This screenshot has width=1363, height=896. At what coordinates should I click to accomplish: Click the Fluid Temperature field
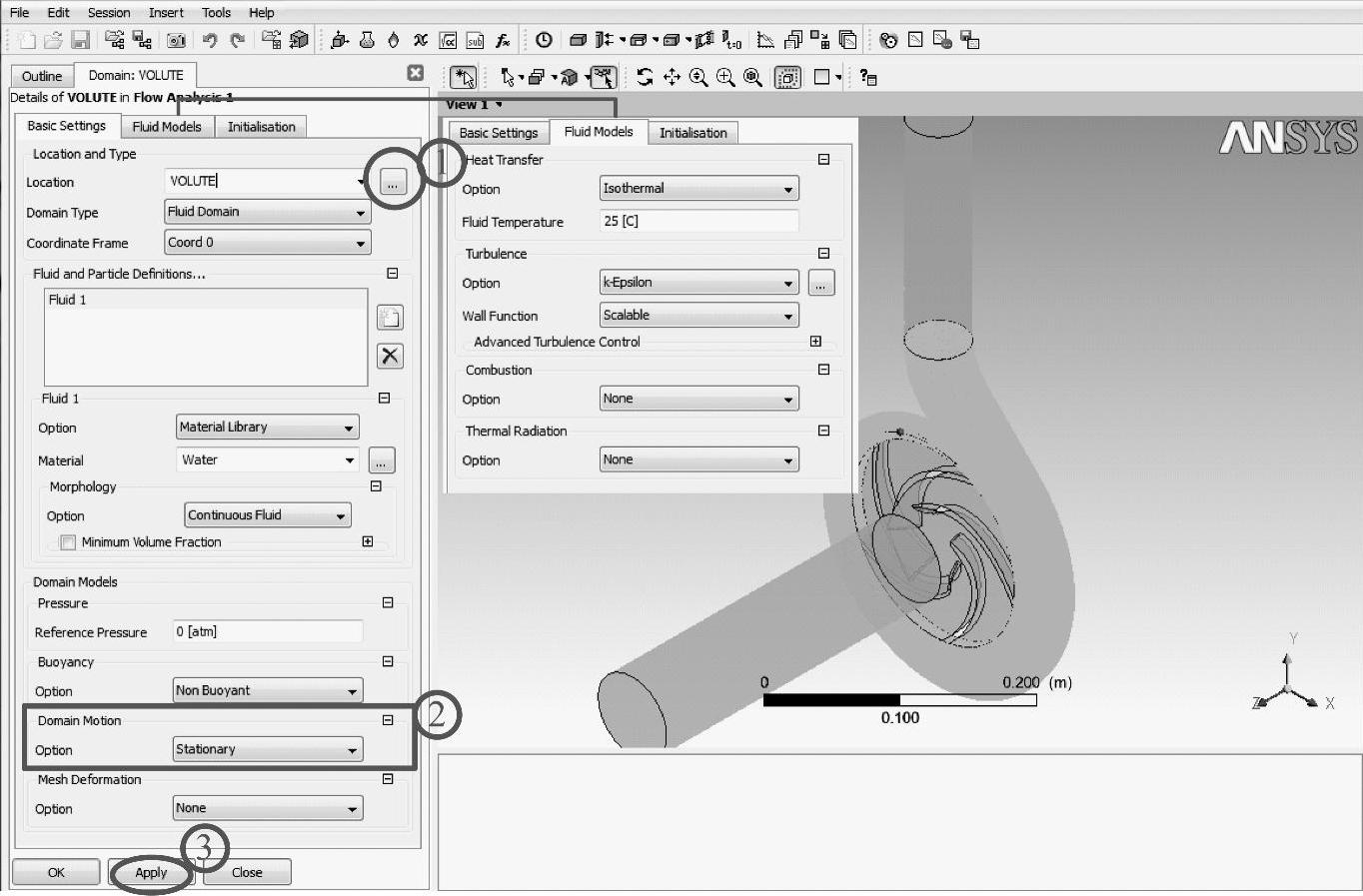pyautogui.click(x=698, y=221)
